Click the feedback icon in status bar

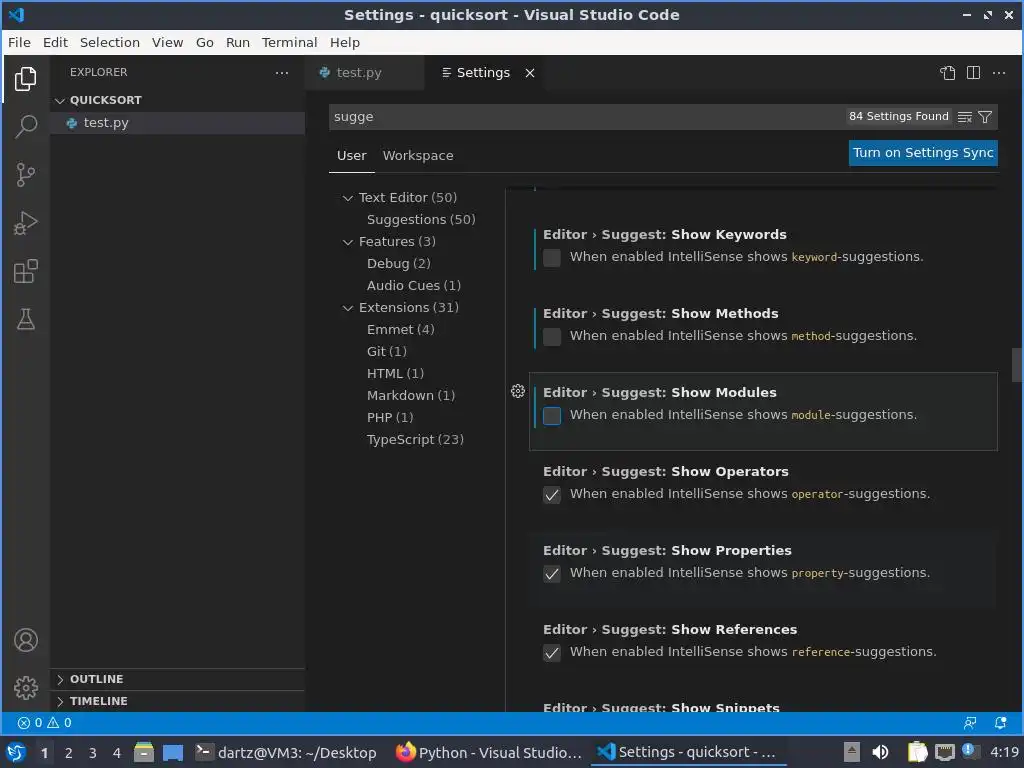coord(970,723)
